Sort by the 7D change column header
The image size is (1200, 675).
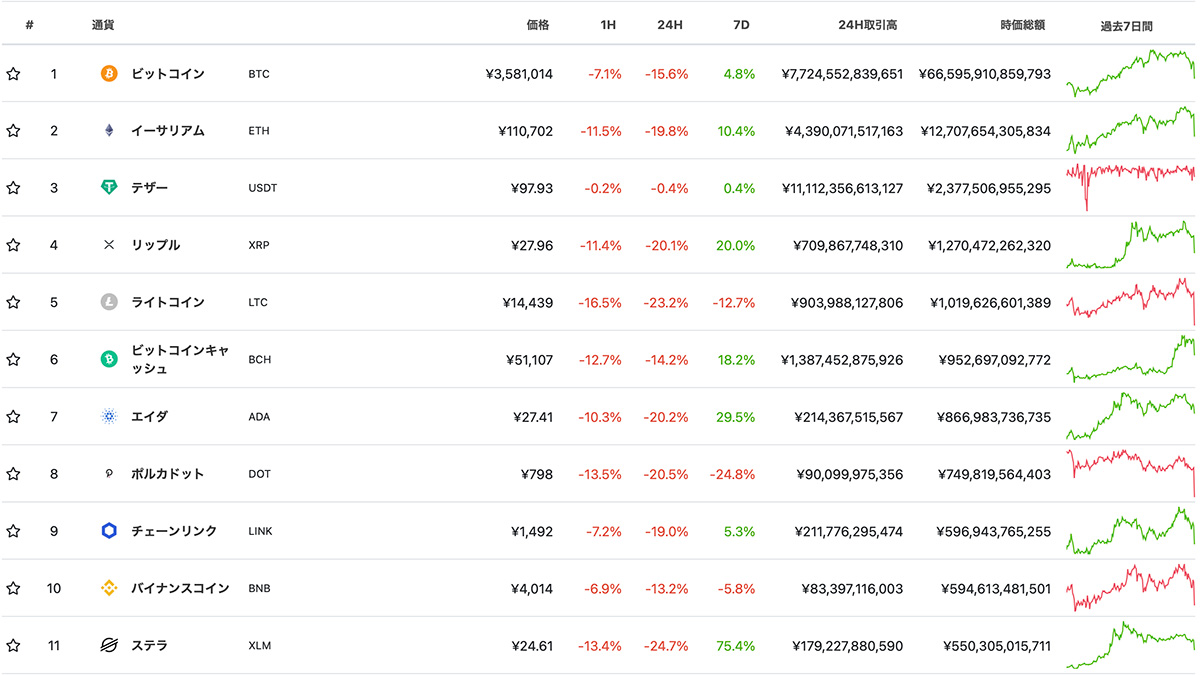(741, 25)
